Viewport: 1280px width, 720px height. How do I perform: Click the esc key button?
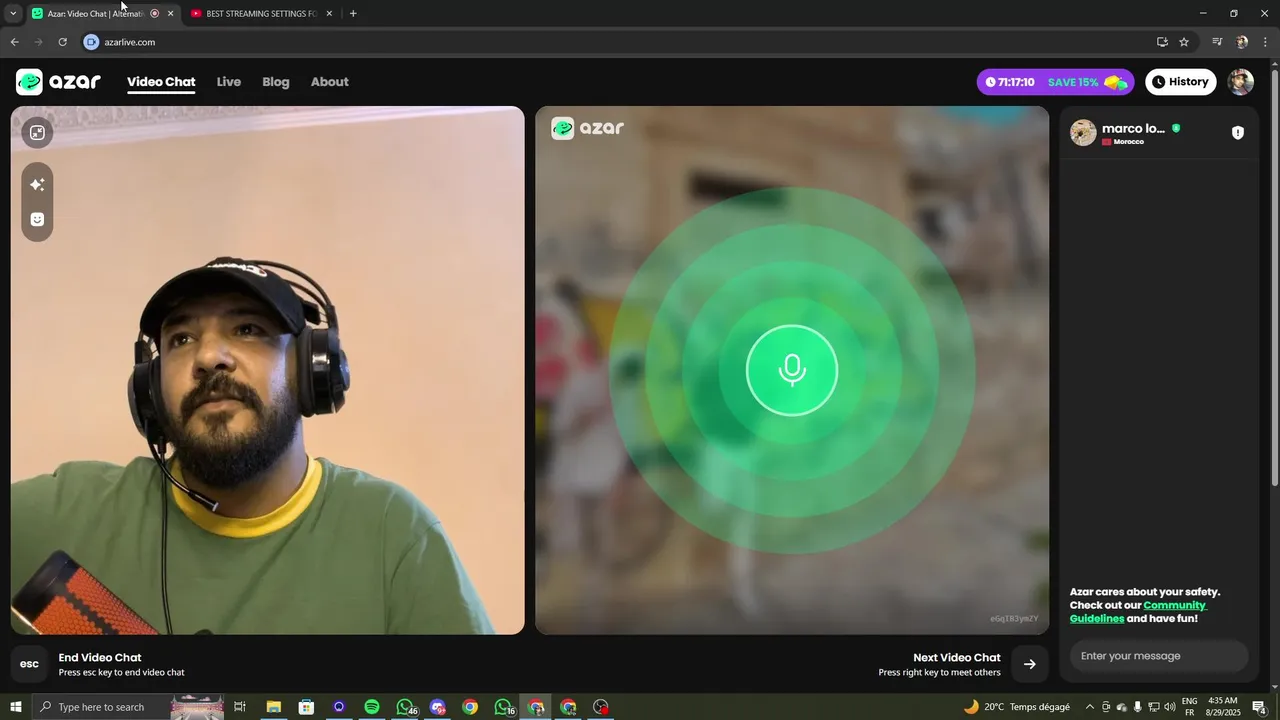[30, 664]
